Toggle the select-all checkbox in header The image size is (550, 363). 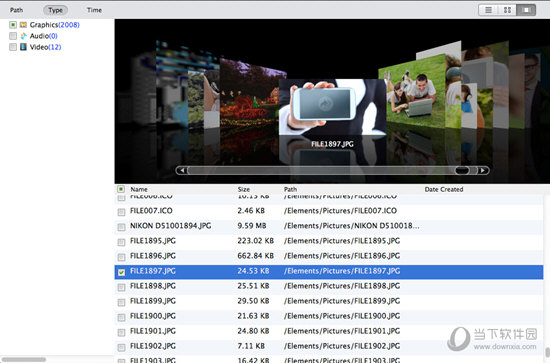click(121, 189)
